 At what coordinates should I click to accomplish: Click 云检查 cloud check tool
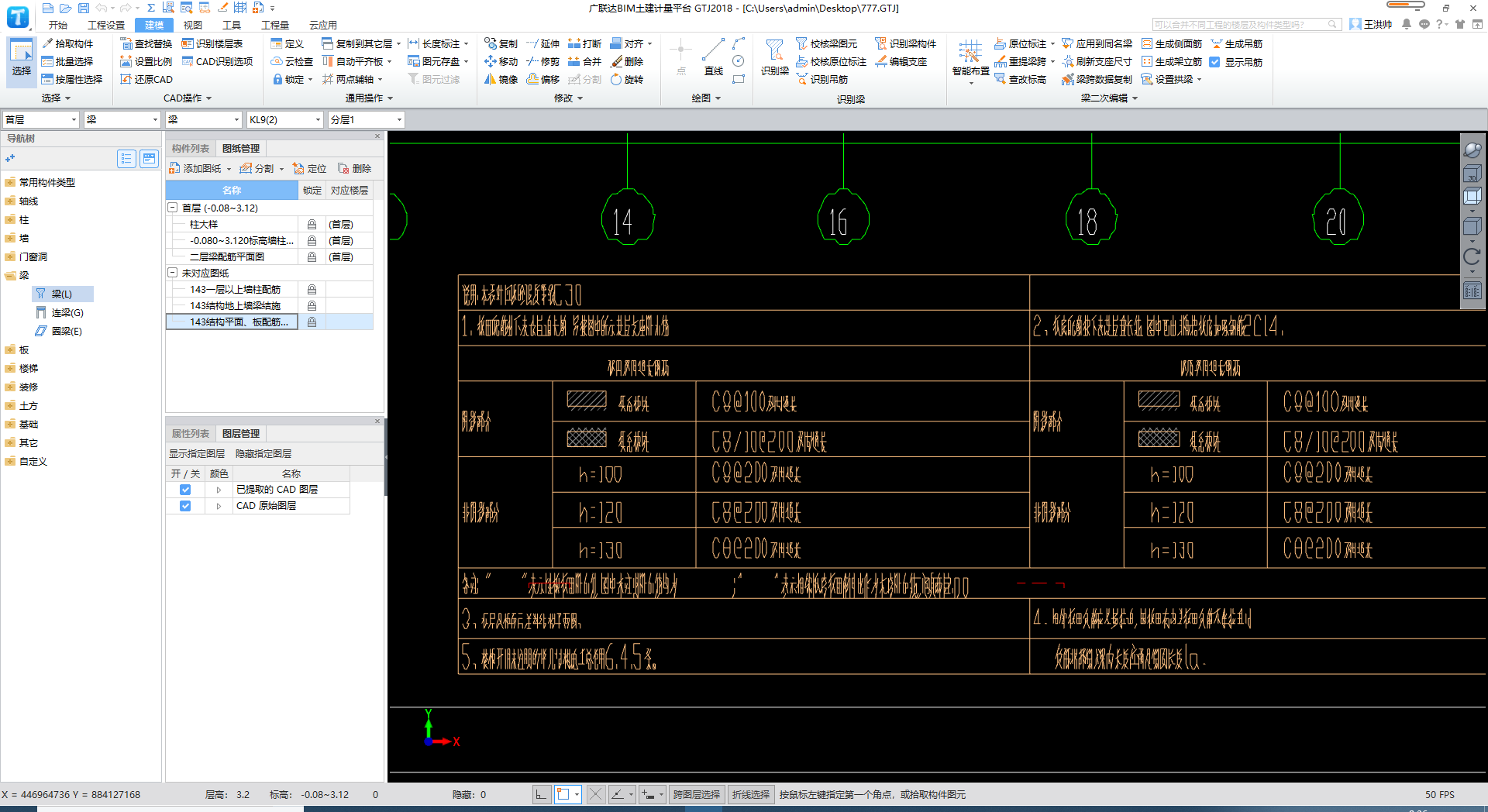[x=292, y=61]
